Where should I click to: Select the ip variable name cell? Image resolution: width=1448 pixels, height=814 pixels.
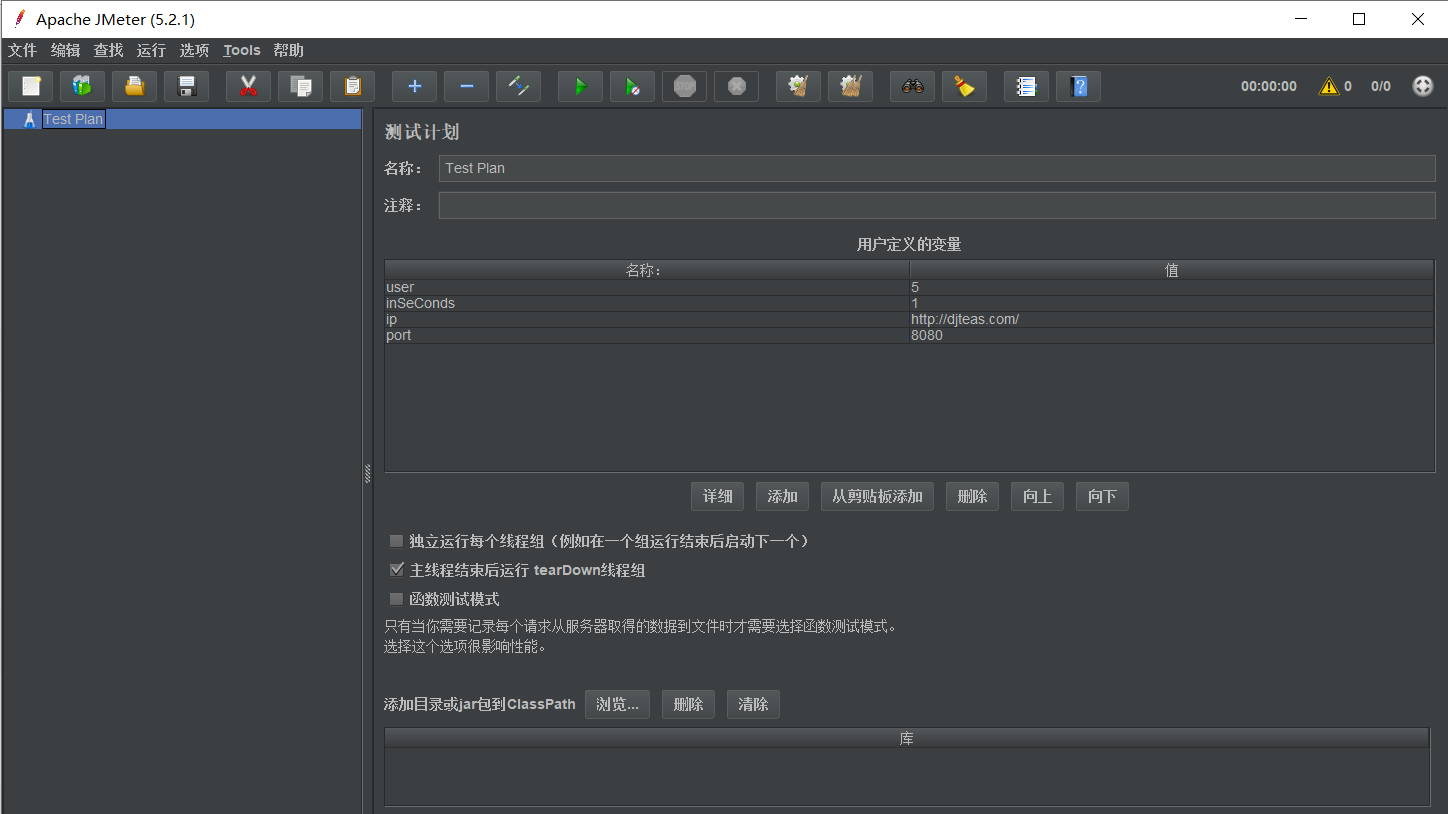click(647, 319)
